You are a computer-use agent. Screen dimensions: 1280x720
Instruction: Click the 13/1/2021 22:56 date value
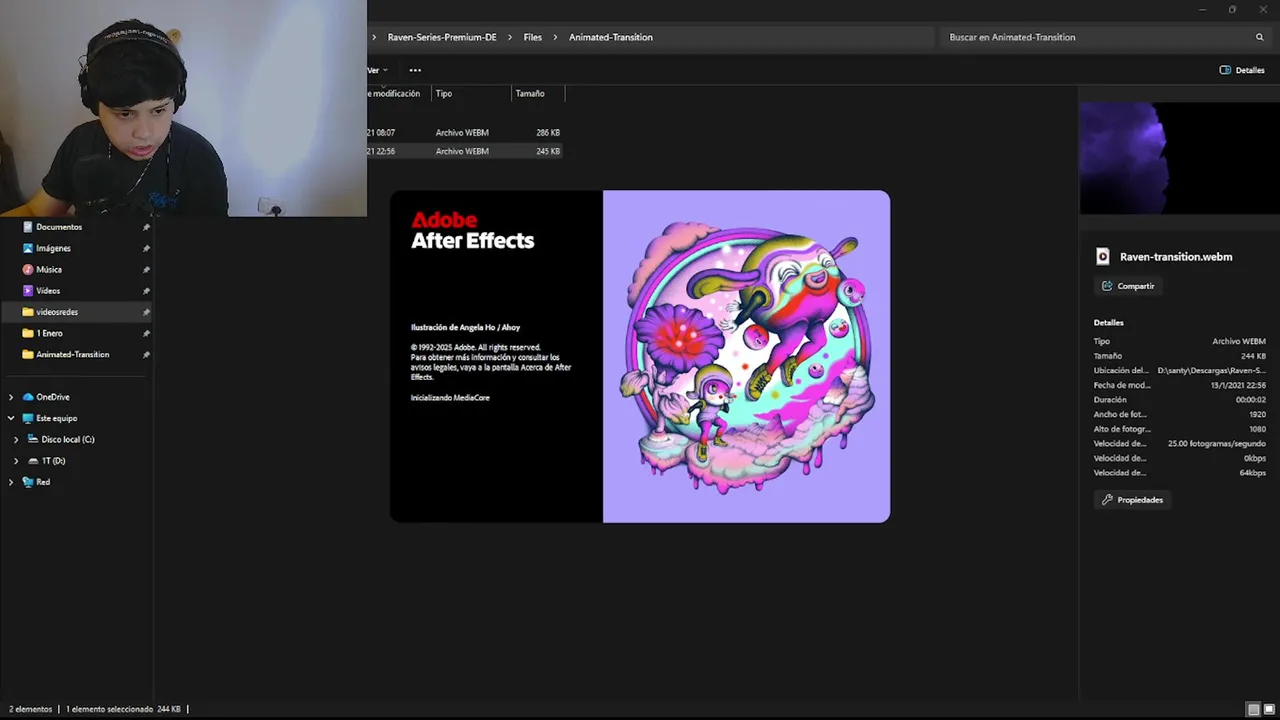1238,385
